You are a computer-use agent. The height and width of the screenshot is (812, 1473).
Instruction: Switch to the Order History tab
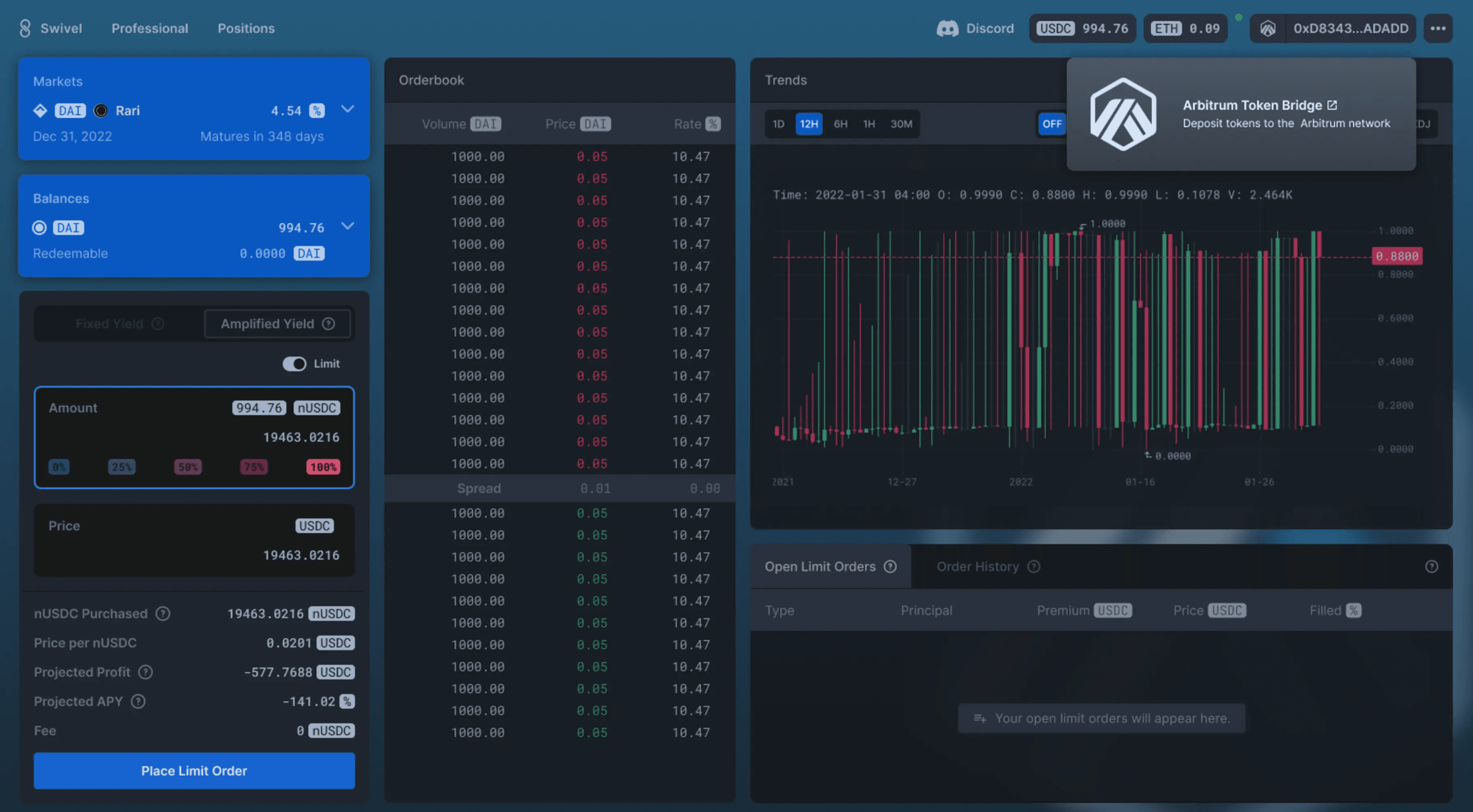(x=977, y=566)
